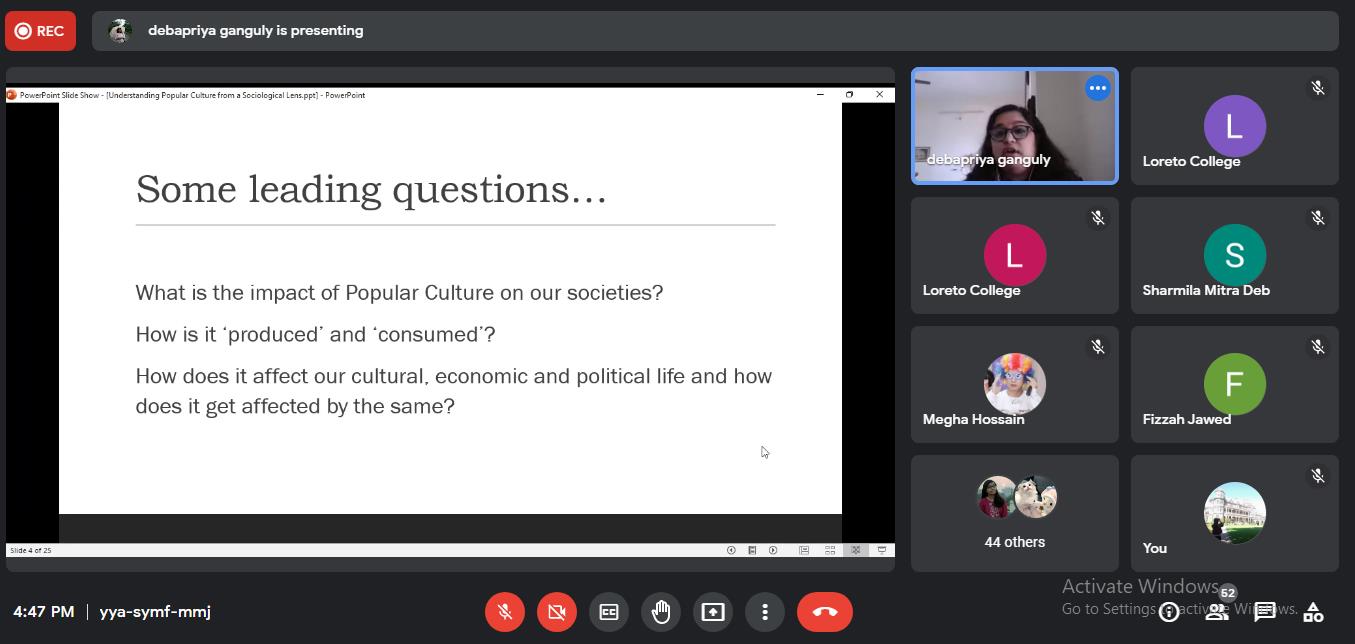Expand the 44 others tile
The width and height of the screenshot is (1355, 644).
click(x=1014, y=513)
